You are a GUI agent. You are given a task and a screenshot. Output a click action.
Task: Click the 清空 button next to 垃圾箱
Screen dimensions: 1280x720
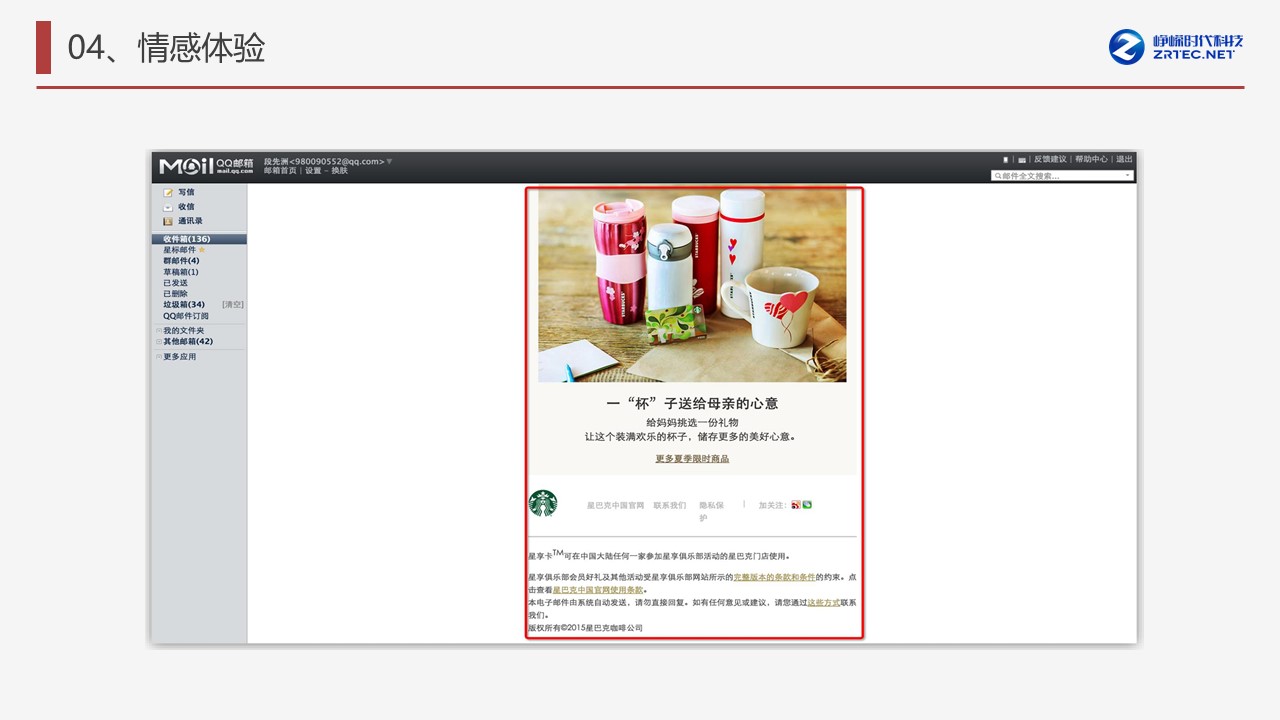pyautogui.click(x=233, y=305)
